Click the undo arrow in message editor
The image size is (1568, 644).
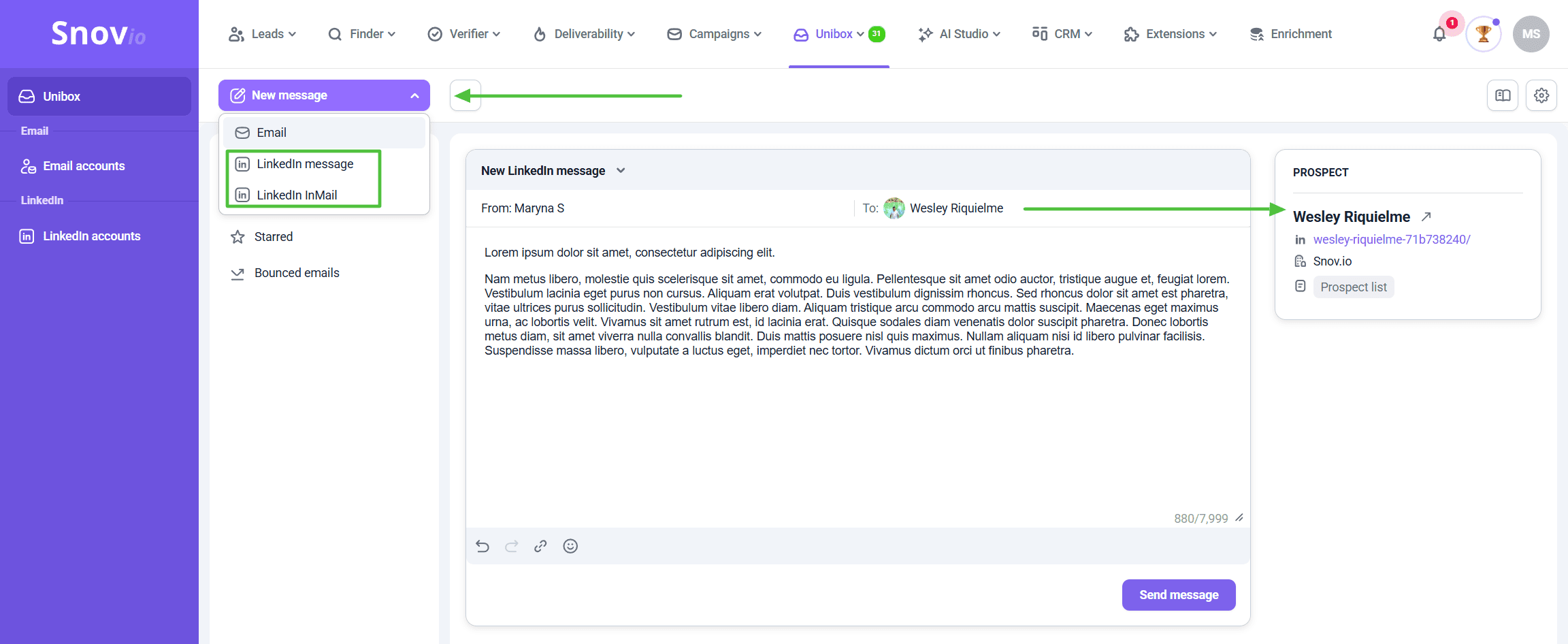click(x=483, y=546)
